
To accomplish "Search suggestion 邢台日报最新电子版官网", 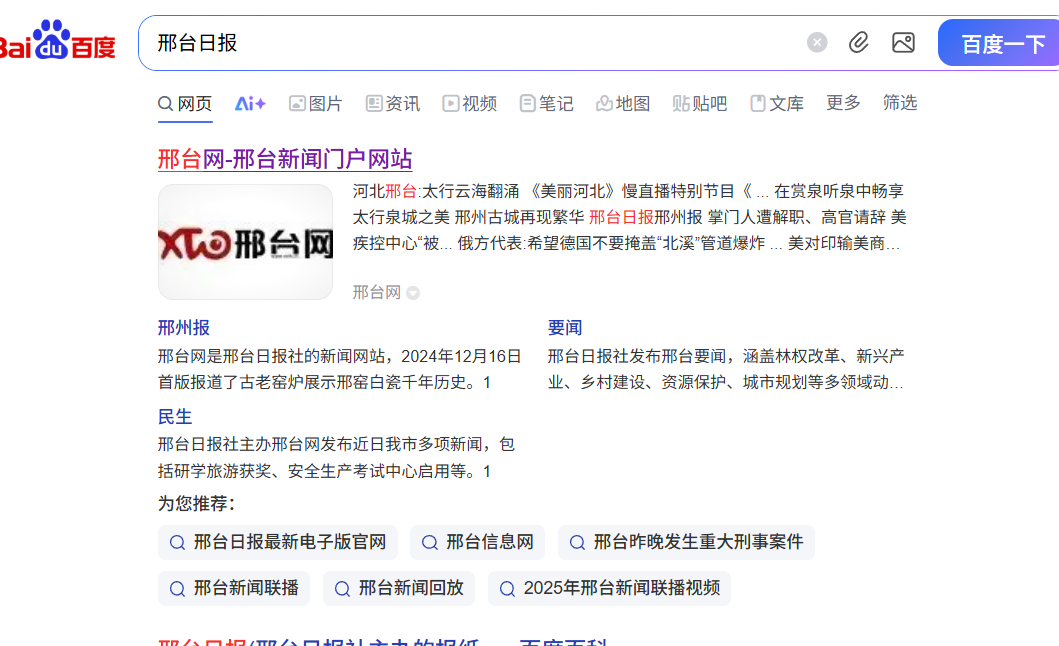I will 278,543.
